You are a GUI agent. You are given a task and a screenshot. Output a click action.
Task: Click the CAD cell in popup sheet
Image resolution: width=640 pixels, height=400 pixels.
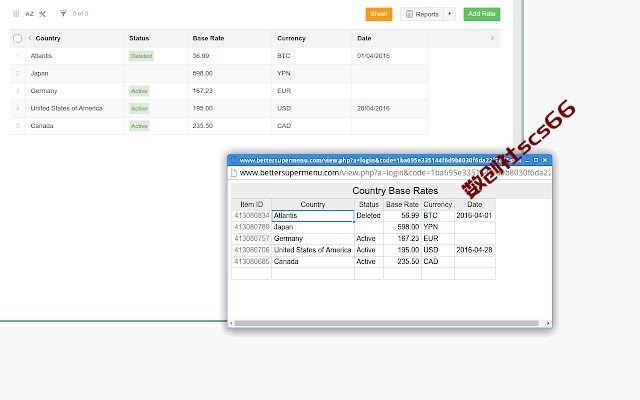pyautogui.click(x=438, y=261)
